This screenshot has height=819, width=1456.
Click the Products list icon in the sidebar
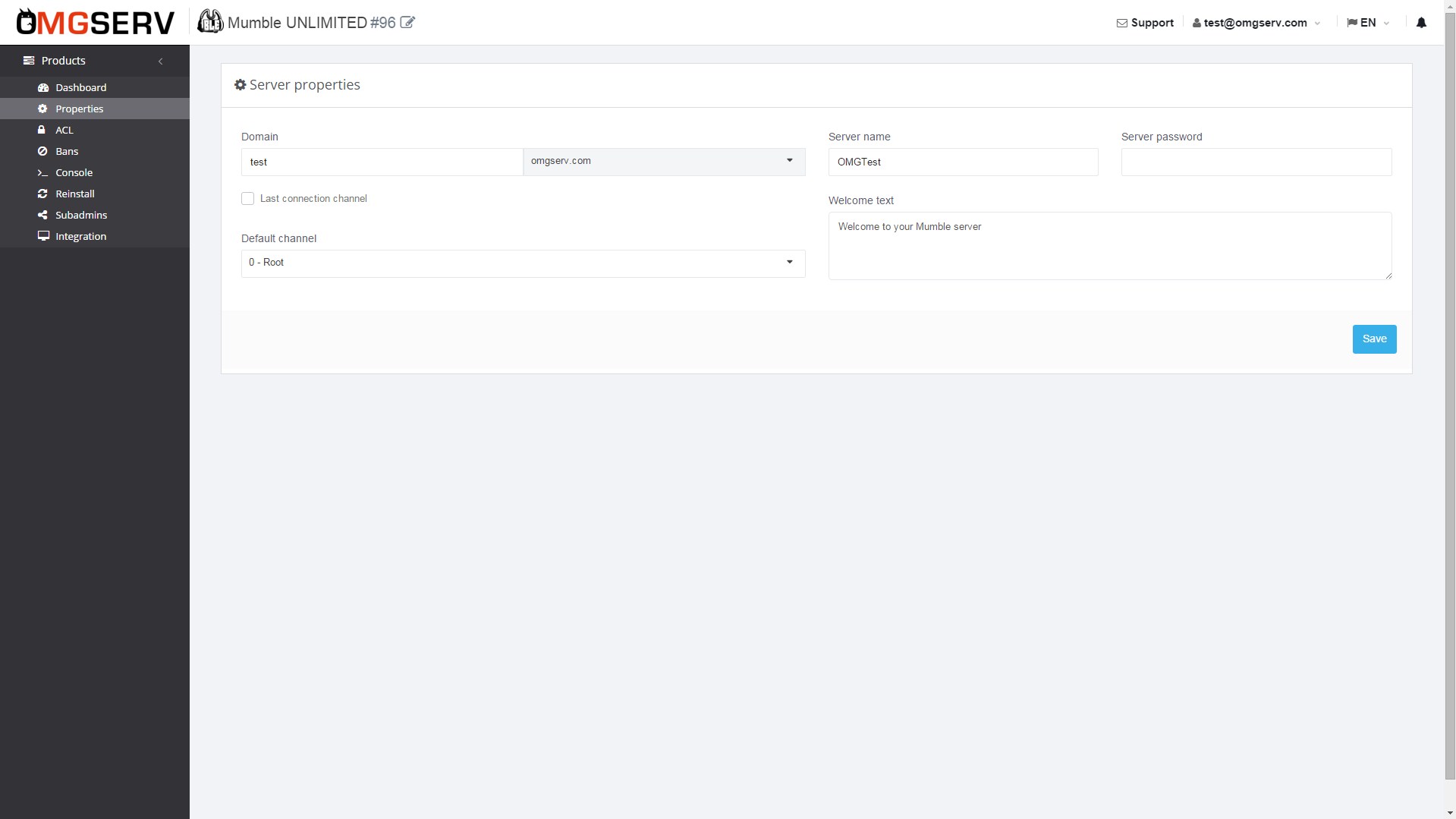[x=29, y=61]
